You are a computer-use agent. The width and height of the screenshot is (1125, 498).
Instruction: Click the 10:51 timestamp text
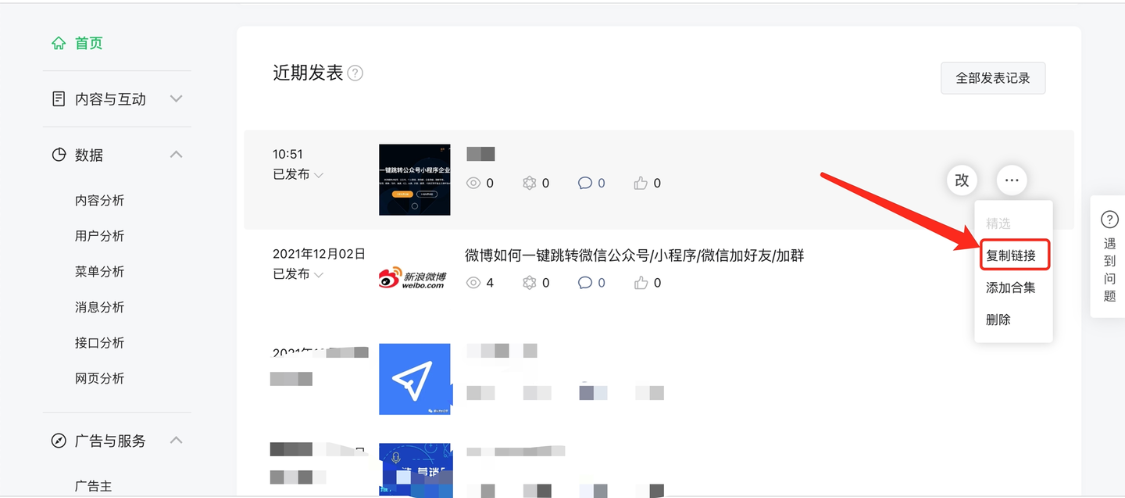[x=288, y=154]
